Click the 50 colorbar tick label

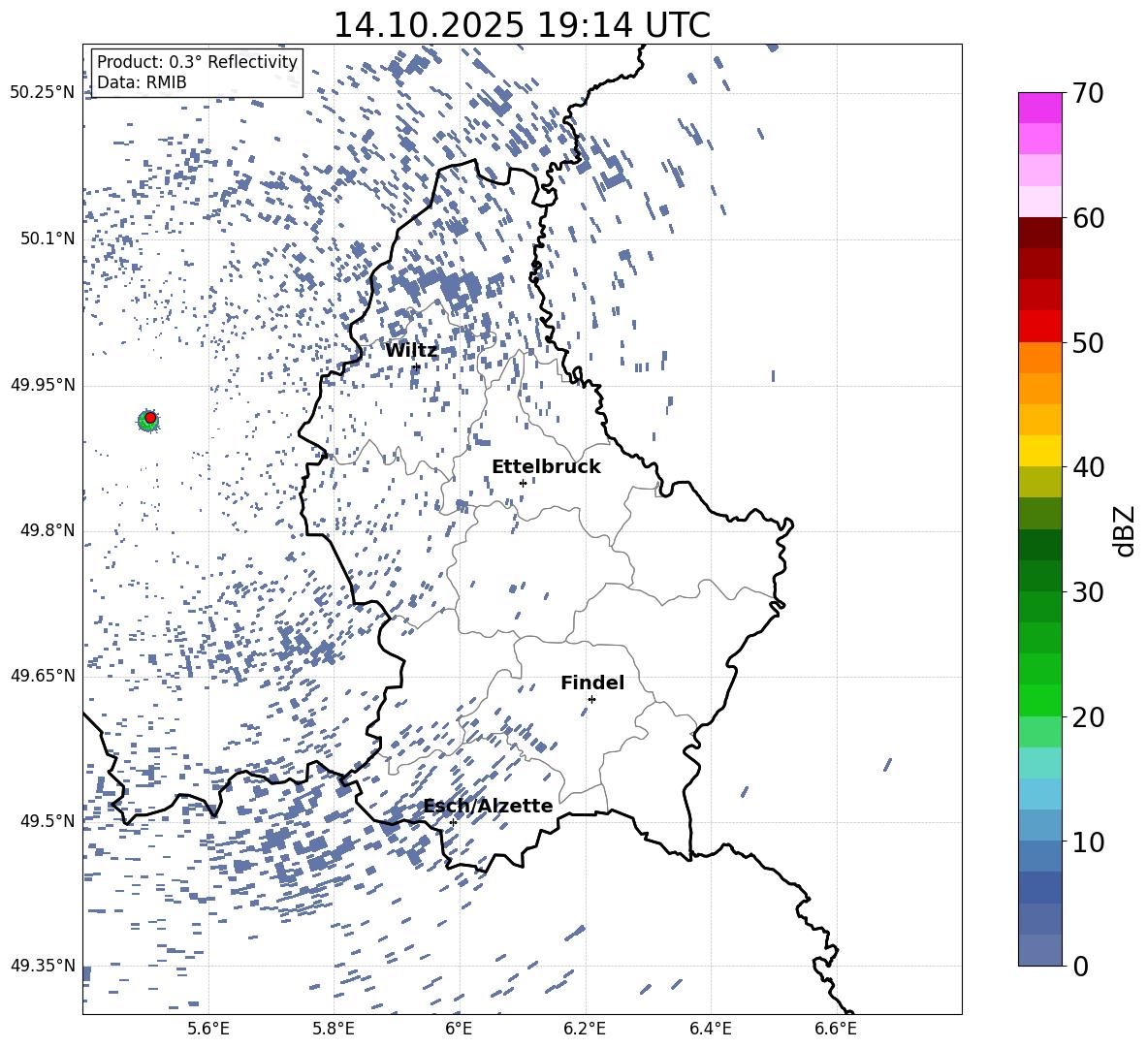click(1088, 342)
